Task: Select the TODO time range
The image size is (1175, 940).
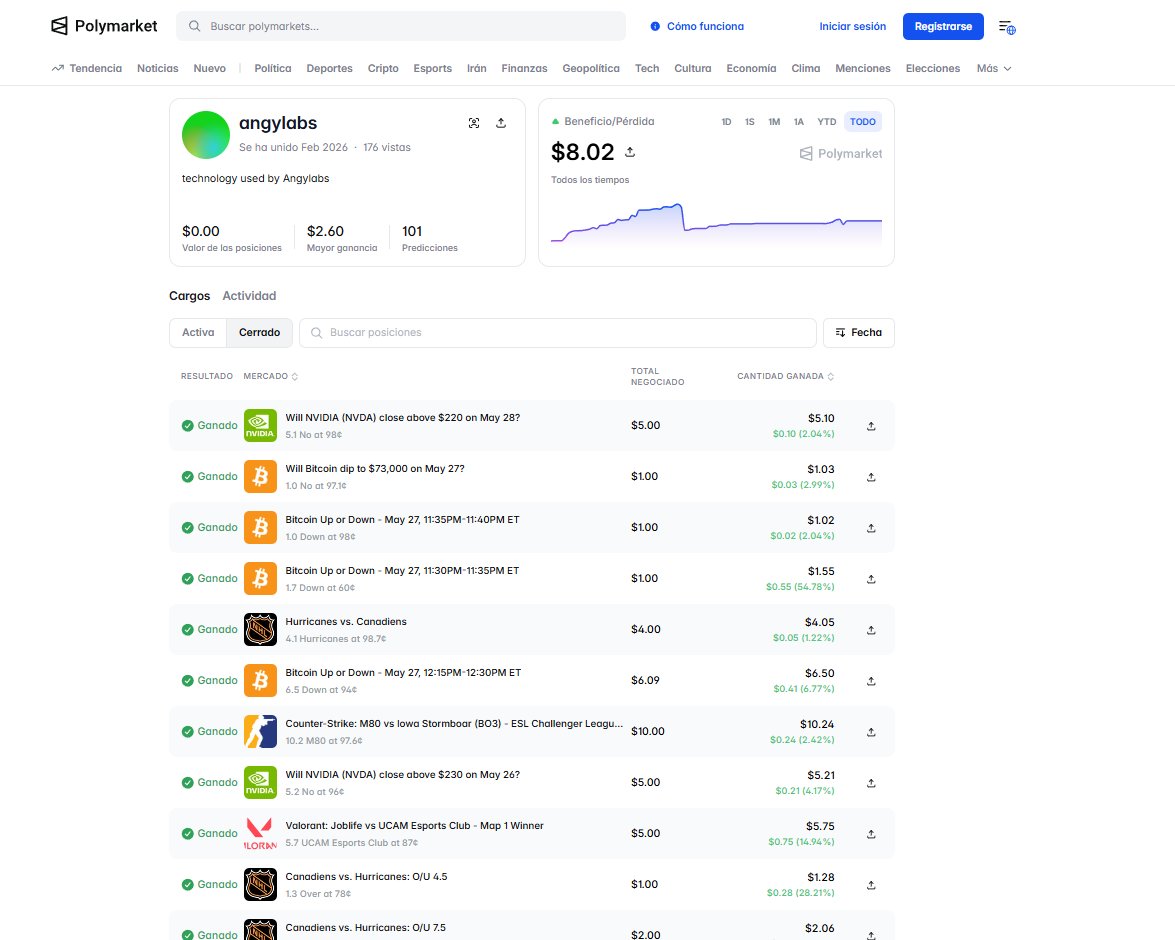Action: coord(863,121)
